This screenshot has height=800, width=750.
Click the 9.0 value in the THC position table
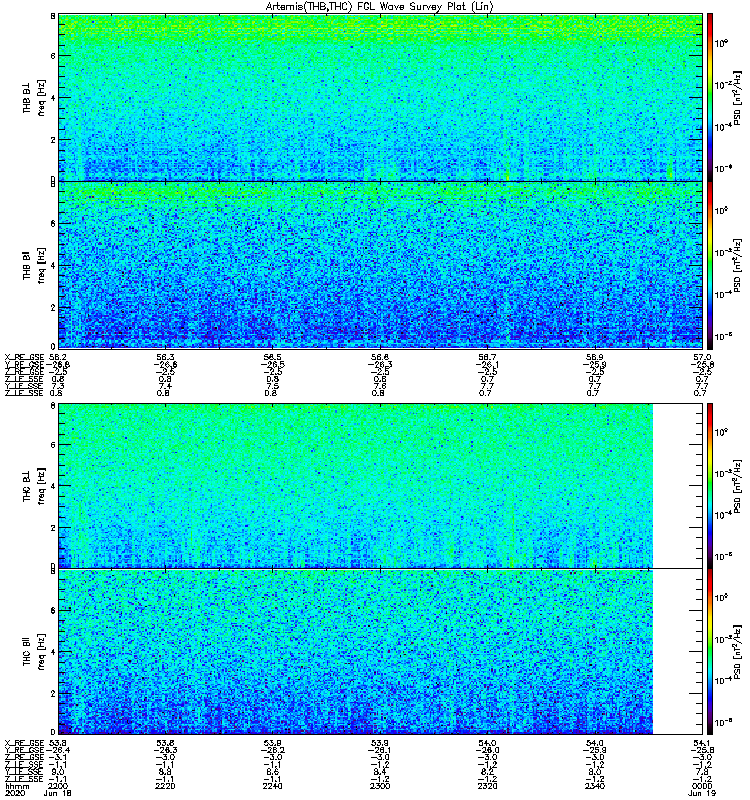[x=58, y=772]
